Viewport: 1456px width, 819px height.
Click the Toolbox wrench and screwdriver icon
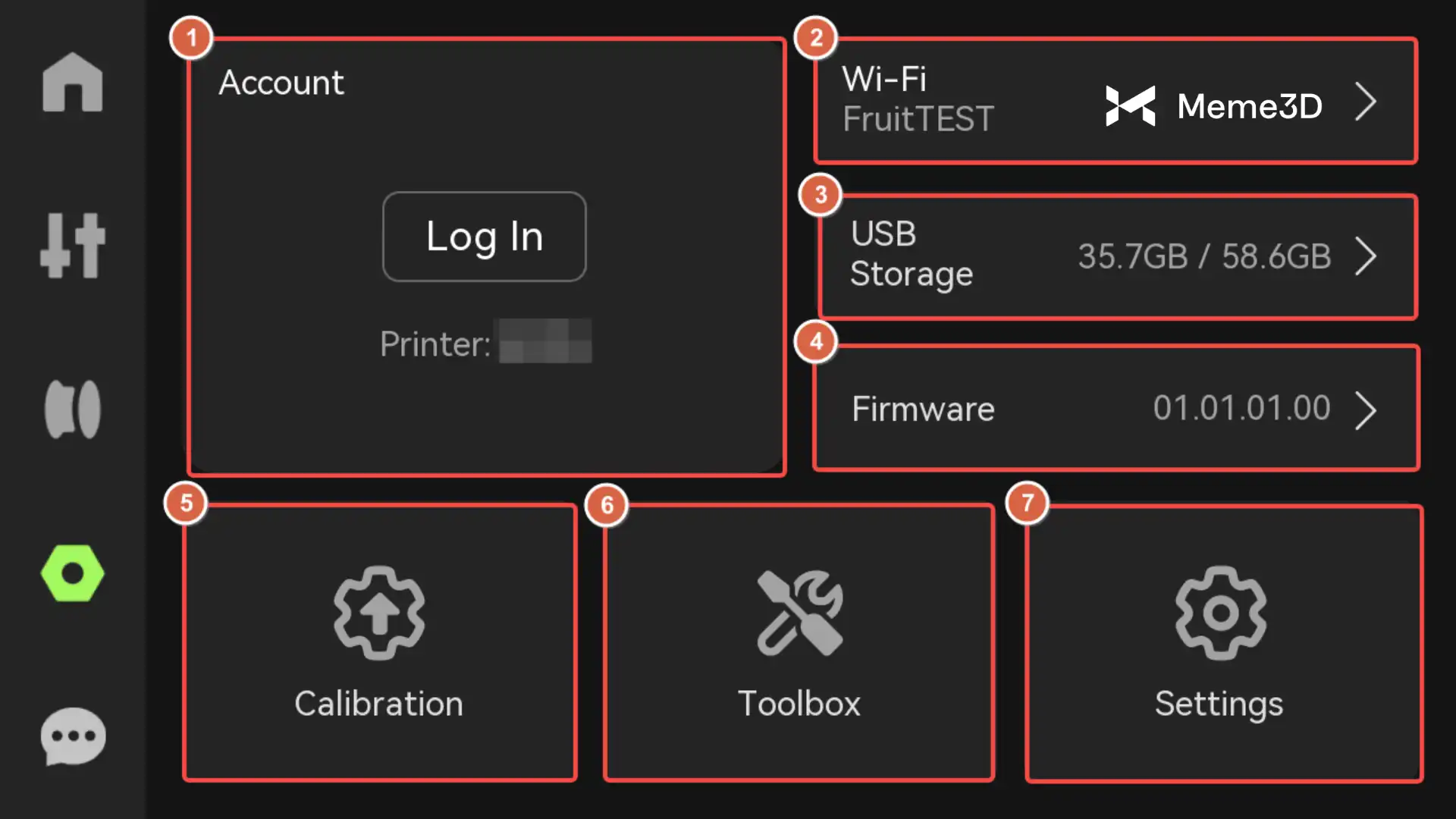point(799,612)
